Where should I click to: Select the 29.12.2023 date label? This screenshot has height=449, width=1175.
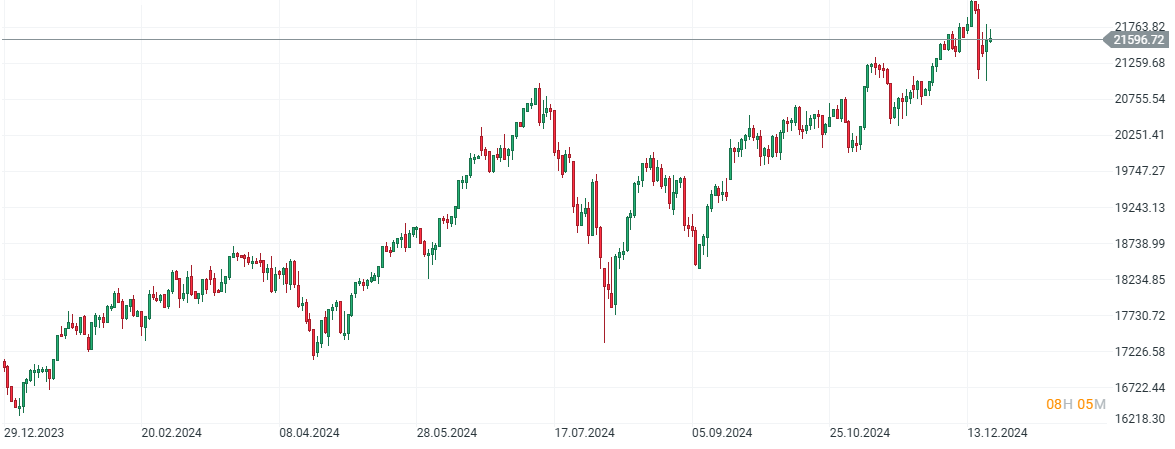[x=34, y=433]
